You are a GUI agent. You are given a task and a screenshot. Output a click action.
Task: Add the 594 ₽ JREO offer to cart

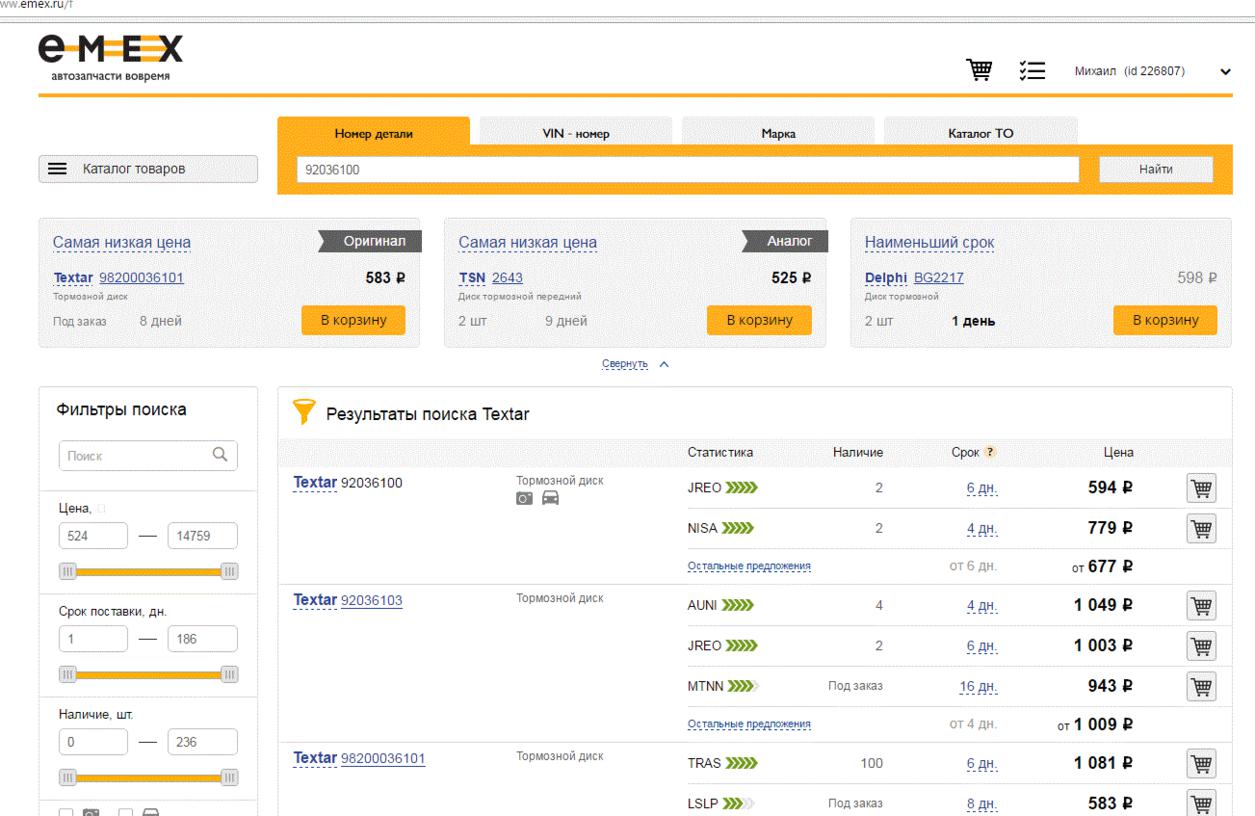point(1201,488)
